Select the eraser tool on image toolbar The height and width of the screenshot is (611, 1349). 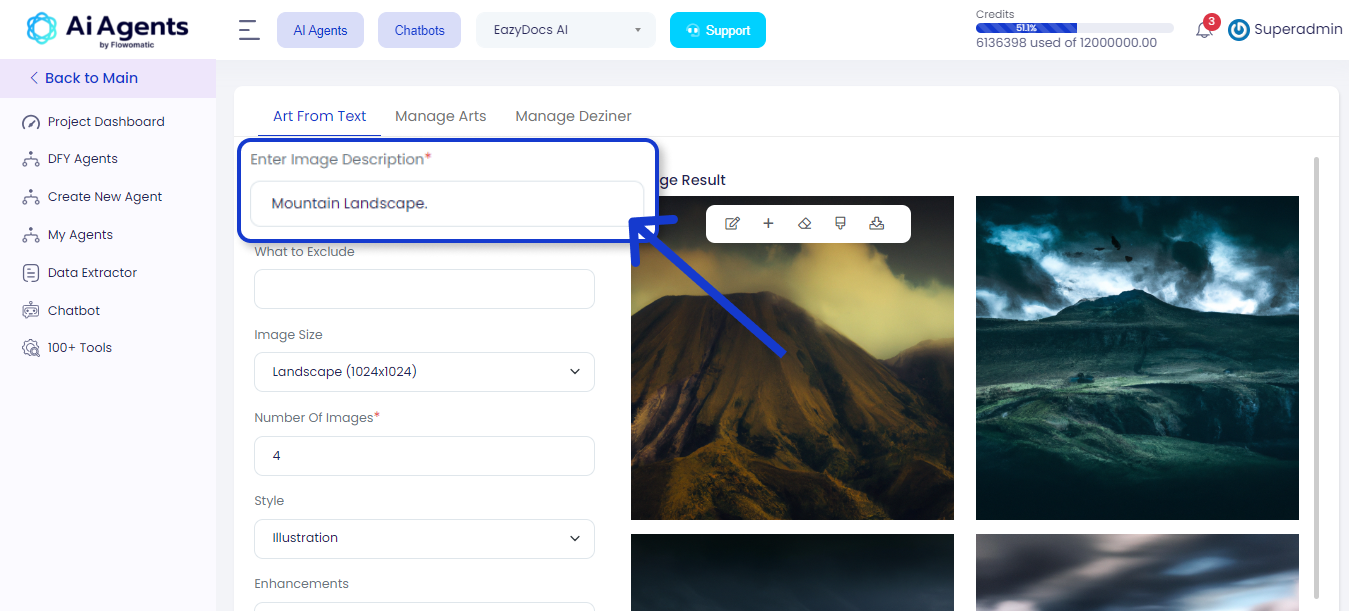(804, 224)
